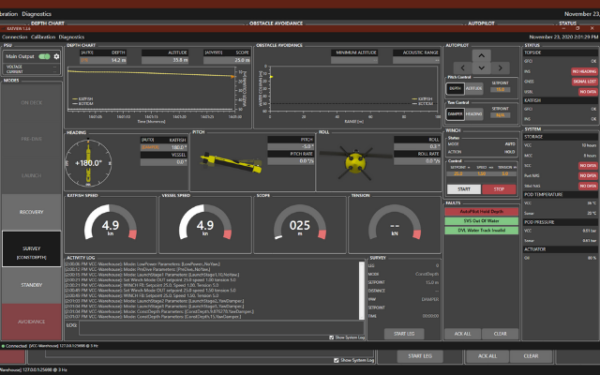Click the autopilot down arrow

481,68
